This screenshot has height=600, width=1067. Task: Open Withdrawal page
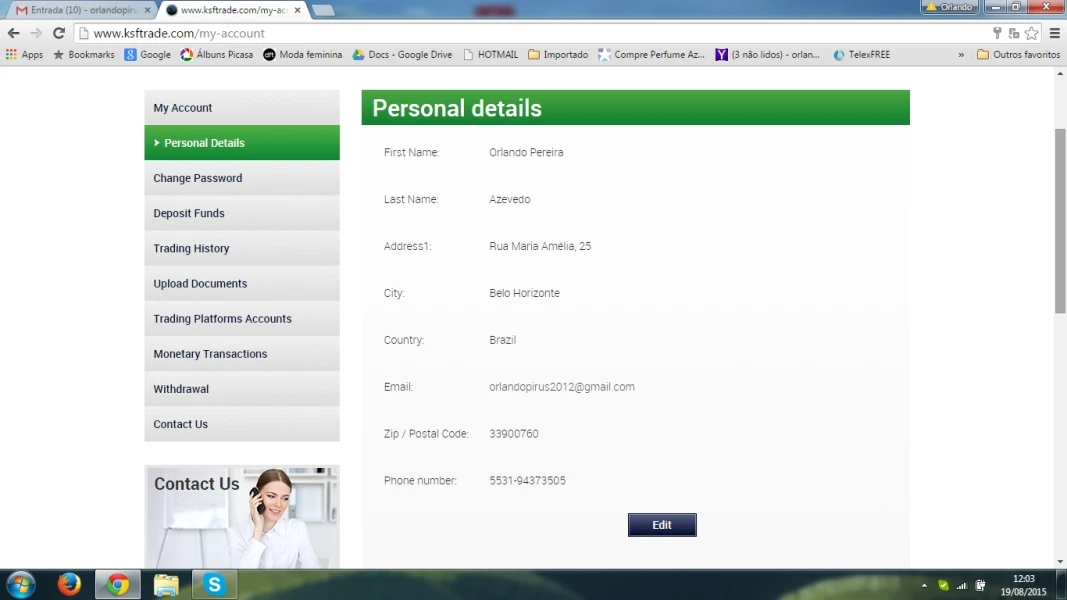pyautogui.click(x=242, y=389)
